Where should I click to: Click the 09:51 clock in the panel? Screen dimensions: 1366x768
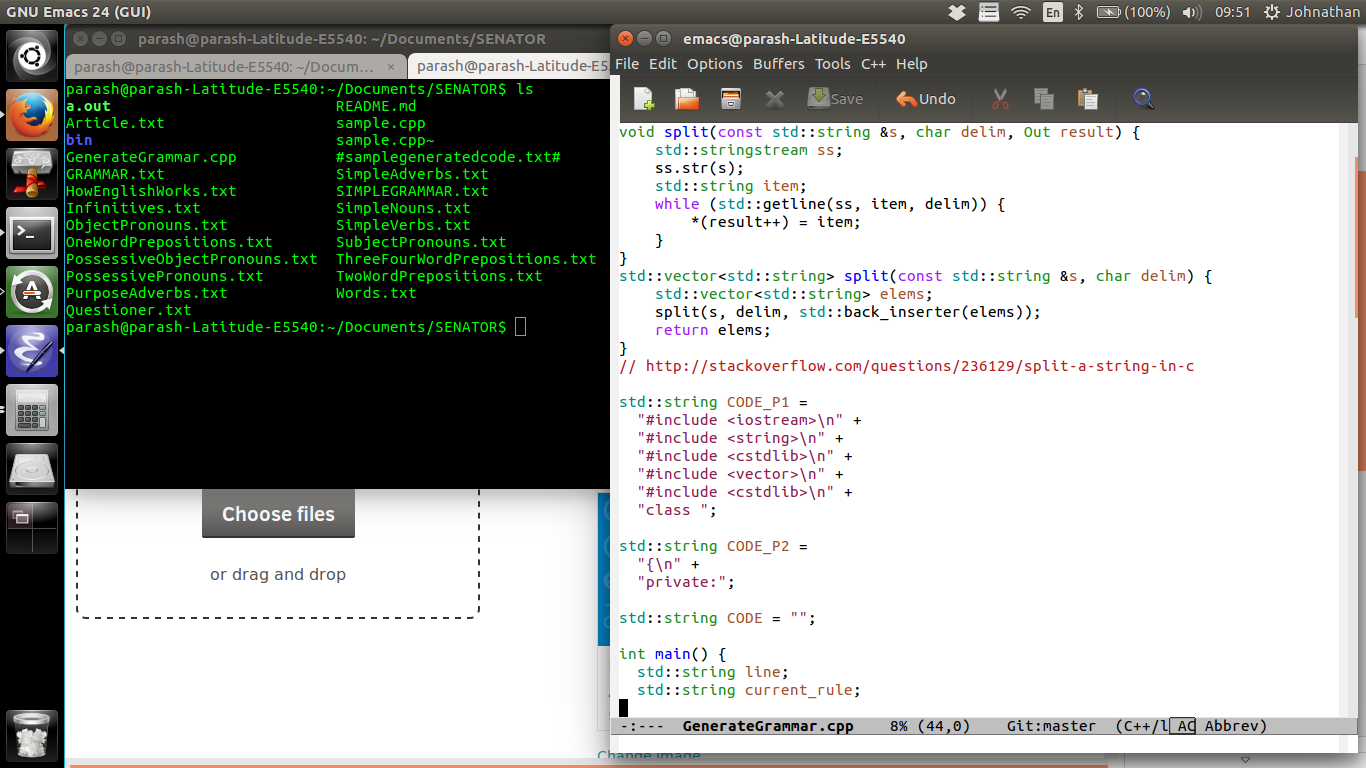click(1233, 12)
